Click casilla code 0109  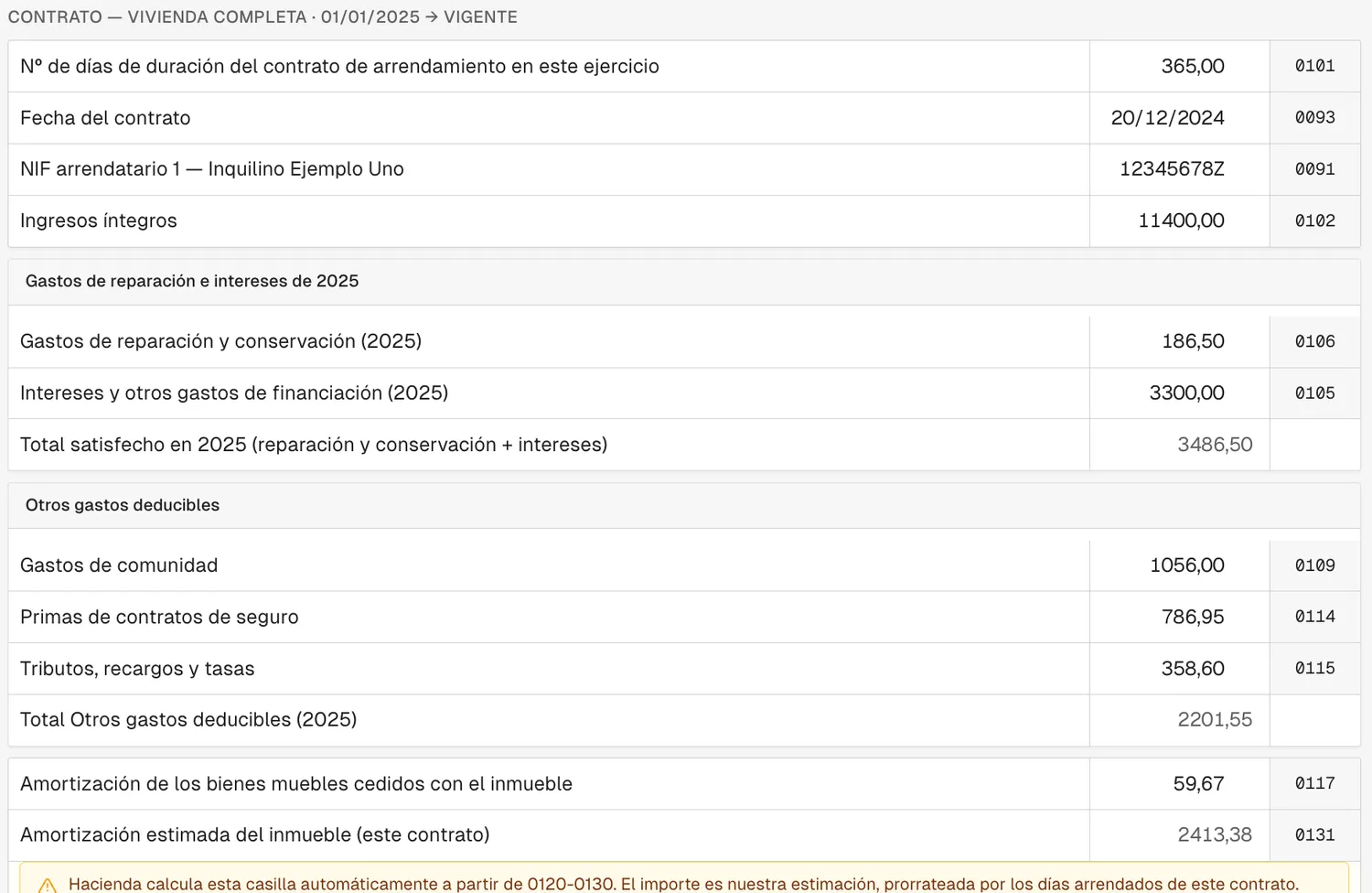point(1315,565)
